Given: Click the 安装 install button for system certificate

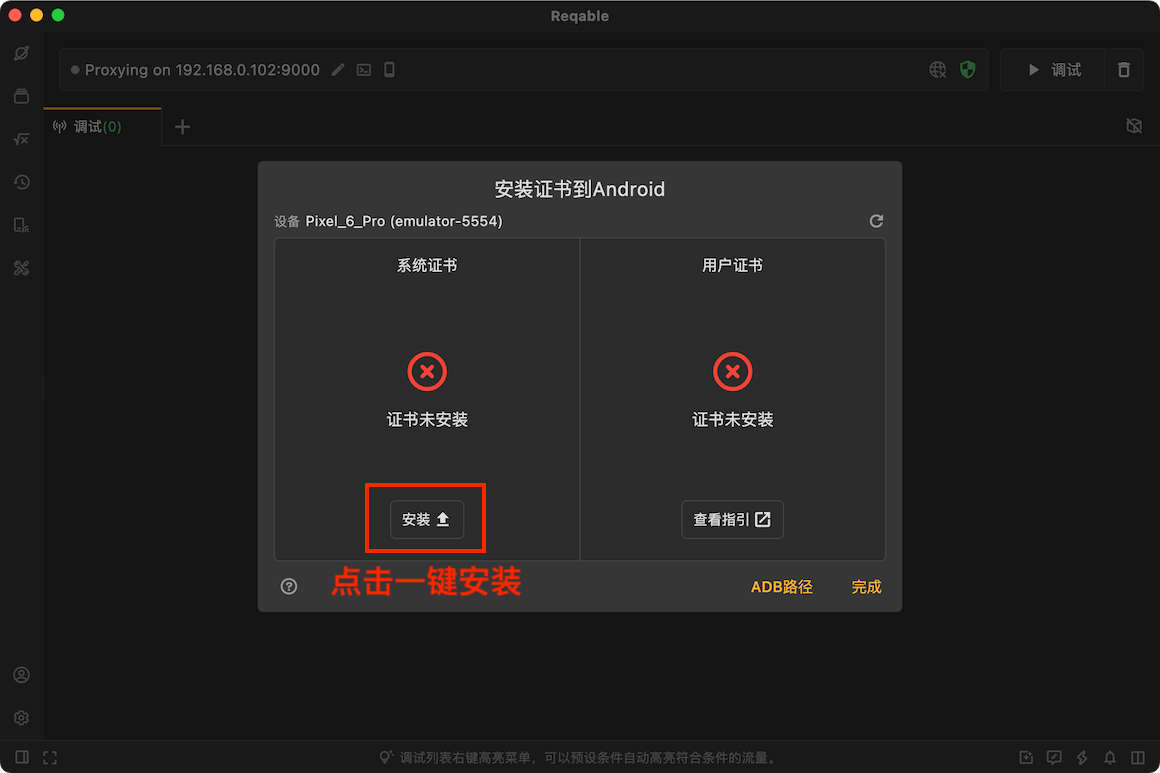Looking at the screenshot, I should 427,519.
